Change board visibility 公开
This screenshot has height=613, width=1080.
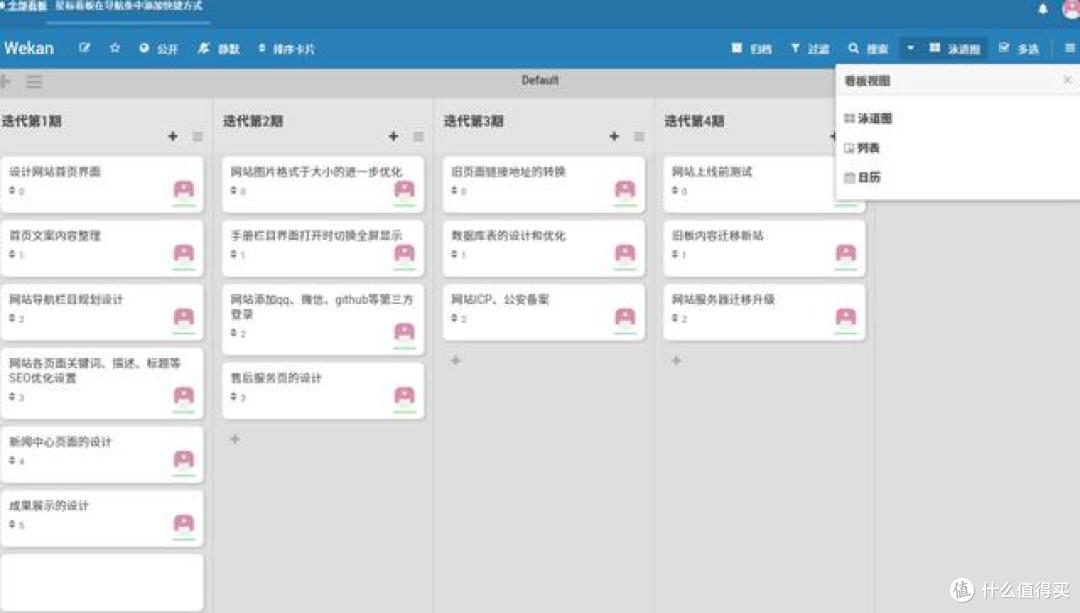point(158,48)
